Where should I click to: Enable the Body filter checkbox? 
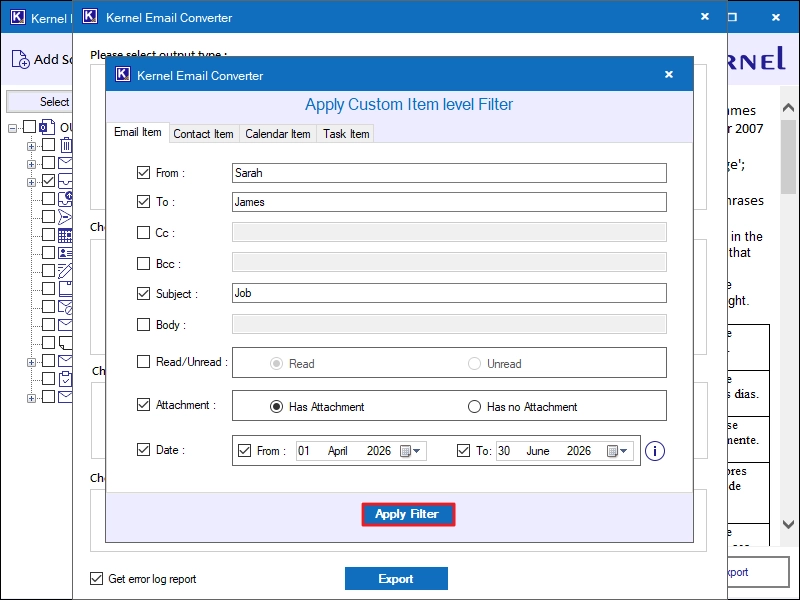(143, 324)
